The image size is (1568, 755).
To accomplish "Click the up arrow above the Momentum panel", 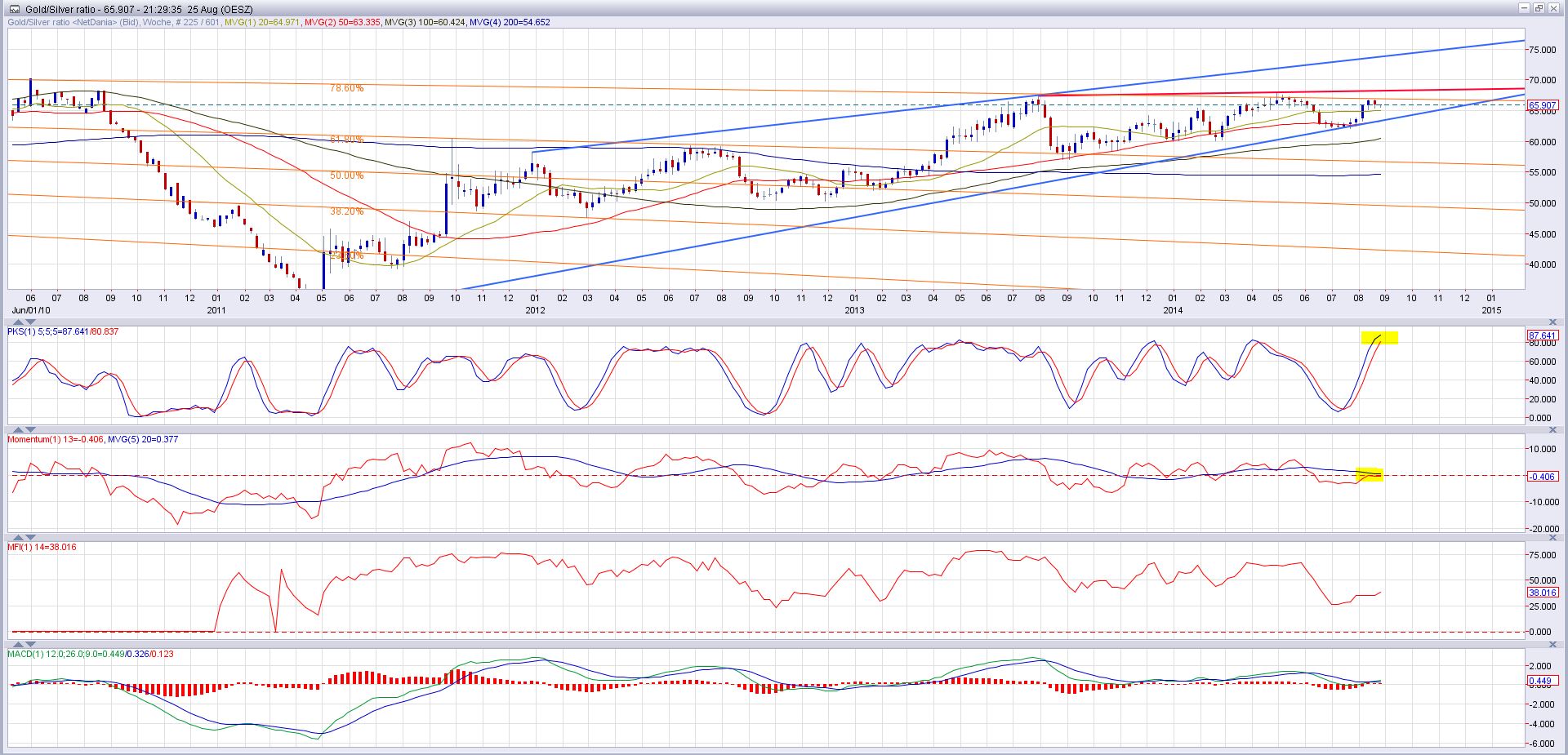I will pyautogui.click(x=17, y=429).
